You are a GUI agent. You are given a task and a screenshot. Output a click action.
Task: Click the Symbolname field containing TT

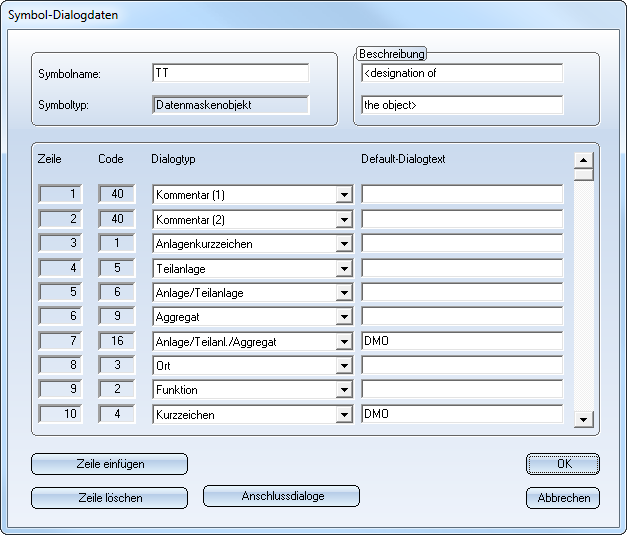pyautogui.click(x=230, y=73)
